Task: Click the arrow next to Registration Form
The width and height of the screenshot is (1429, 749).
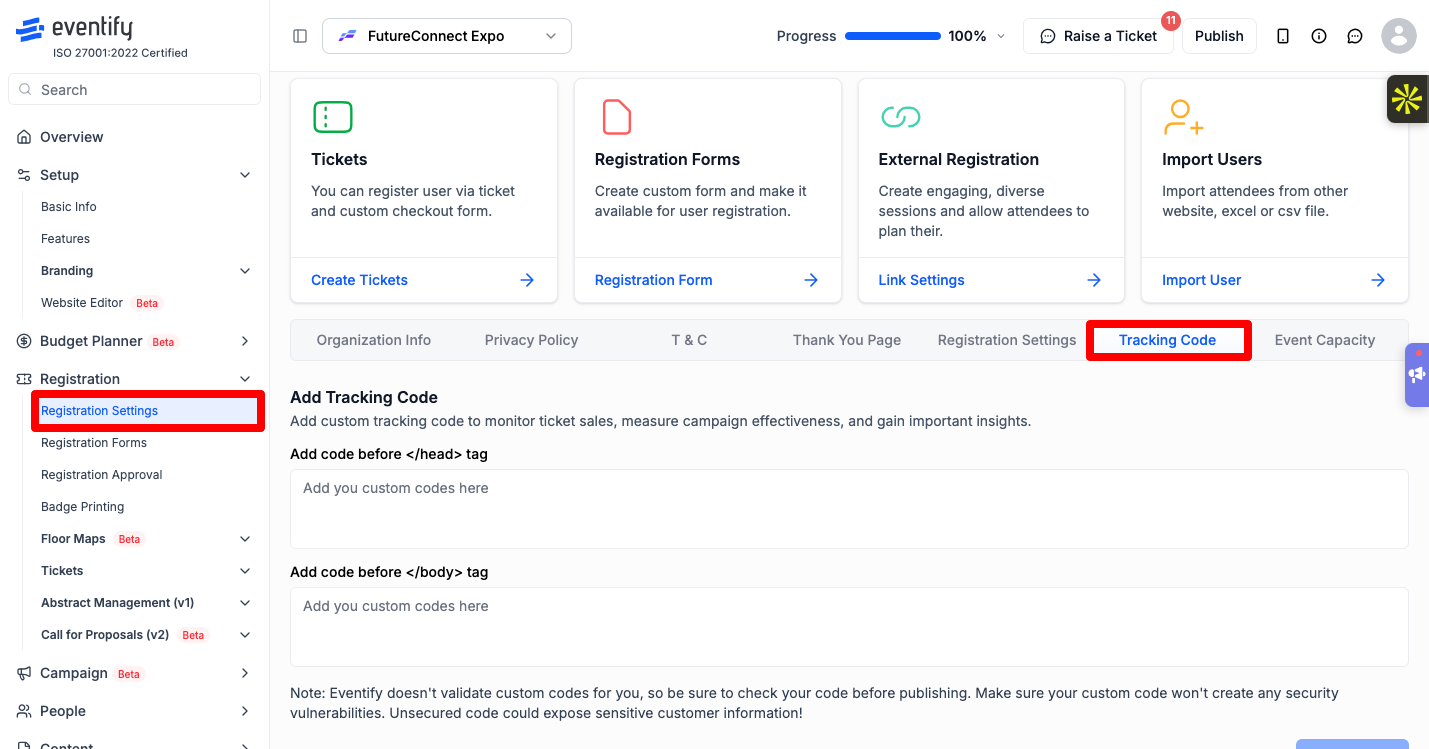Action: point(811,280)
